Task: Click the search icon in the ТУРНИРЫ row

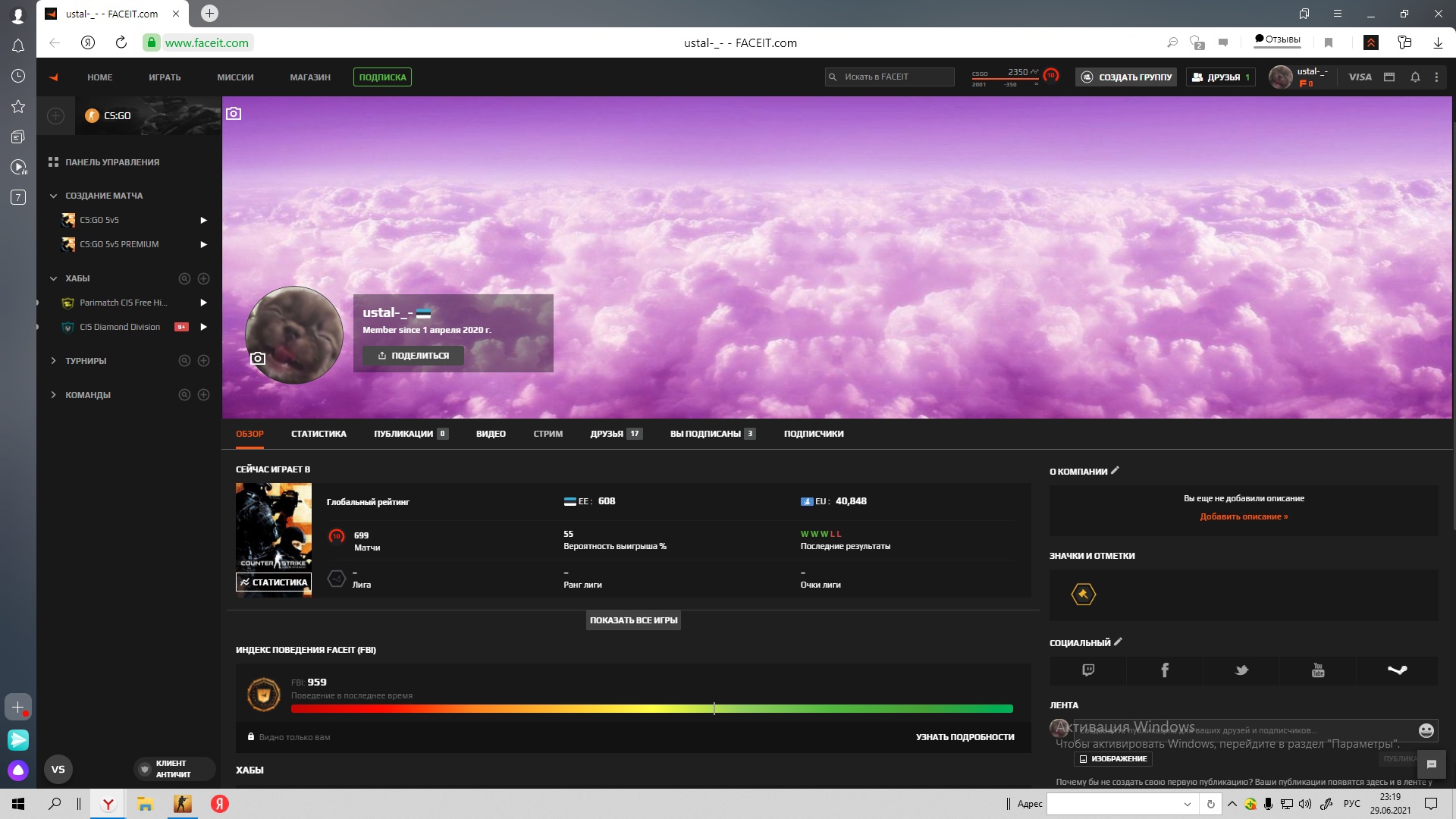Action: [184, 361]
